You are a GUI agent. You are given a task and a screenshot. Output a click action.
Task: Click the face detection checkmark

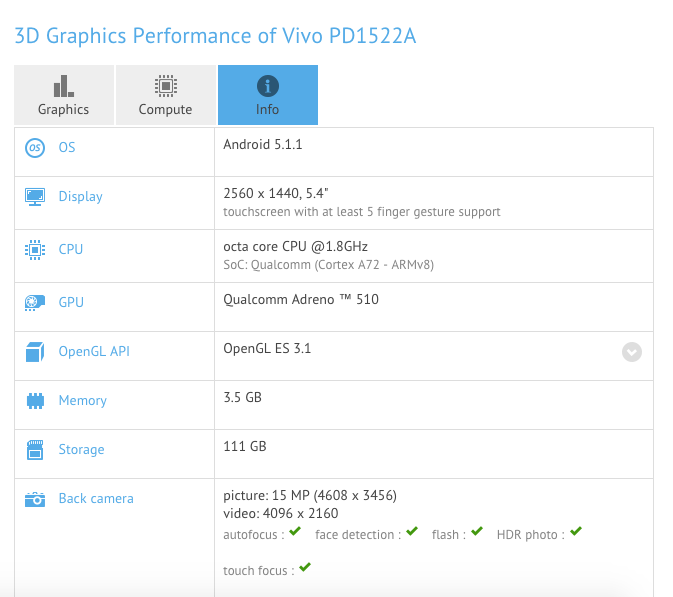pos(411,532)
